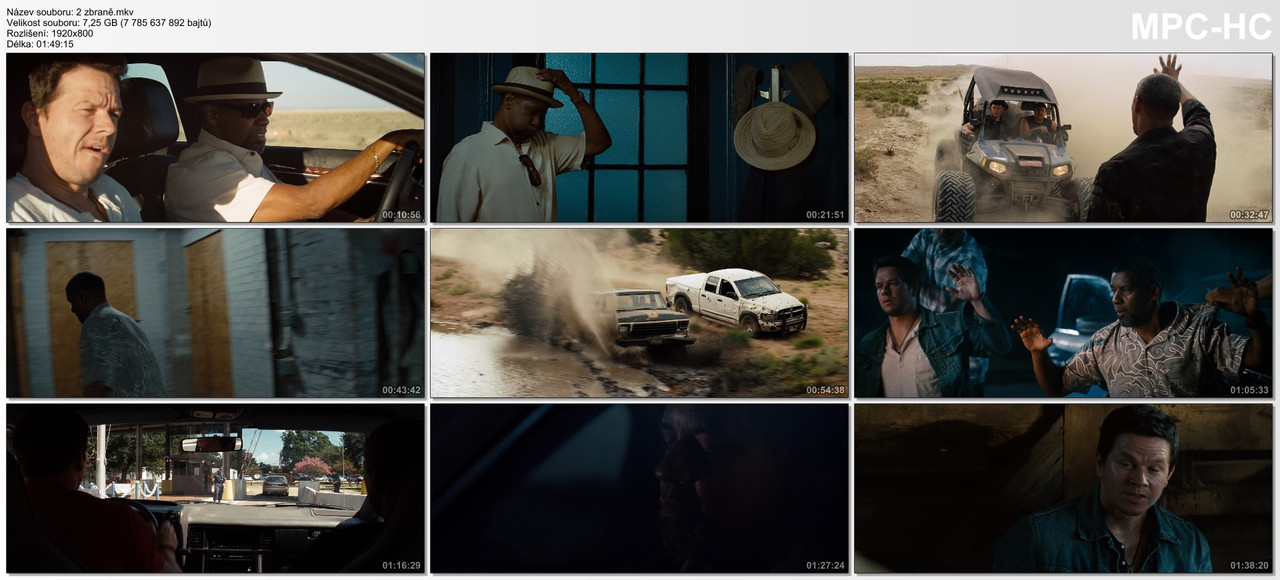Click the 00:54:38 timestamp label
Screen dimensions: 1280x580
pos(826,390)
